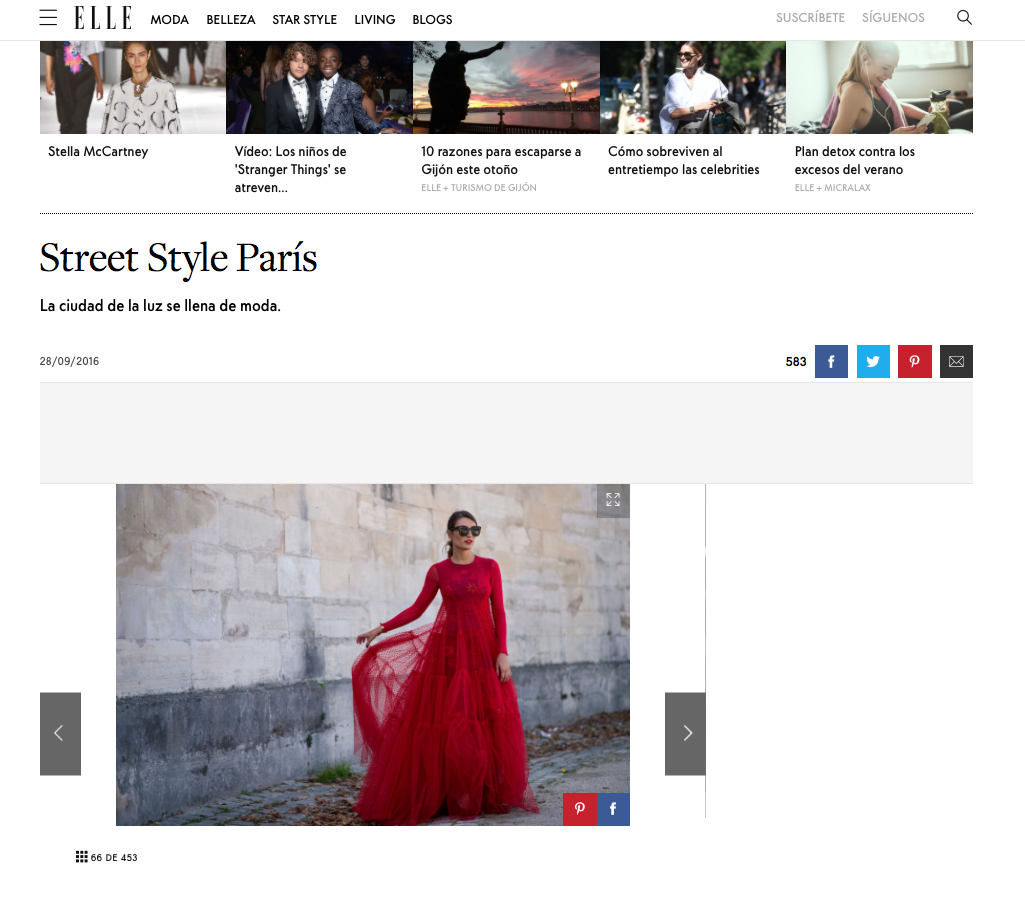
Task: Click ELLE + MICRALAX label
Action: point(832,188)
